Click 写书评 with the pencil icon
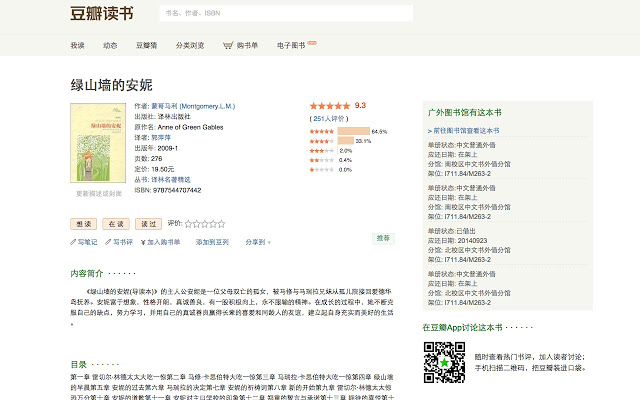This screenshot has width=640, height=400. click(119, 242)
